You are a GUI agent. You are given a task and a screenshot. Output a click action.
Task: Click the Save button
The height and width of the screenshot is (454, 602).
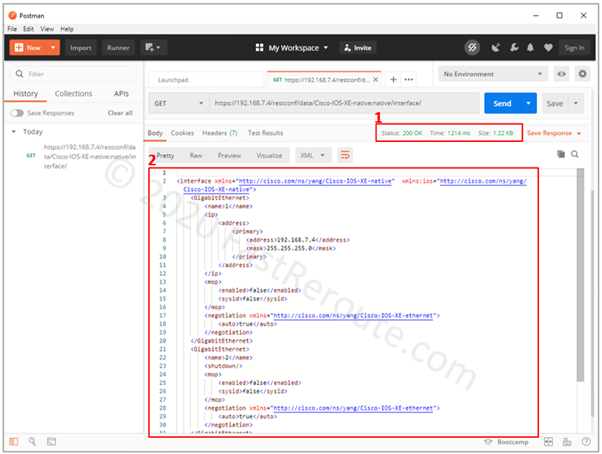[555, 103]
